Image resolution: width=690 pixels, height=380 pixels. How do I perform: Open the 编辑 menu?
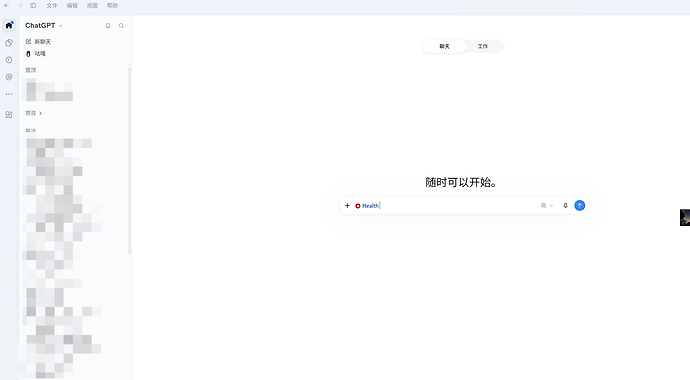[x=72, y=6]
